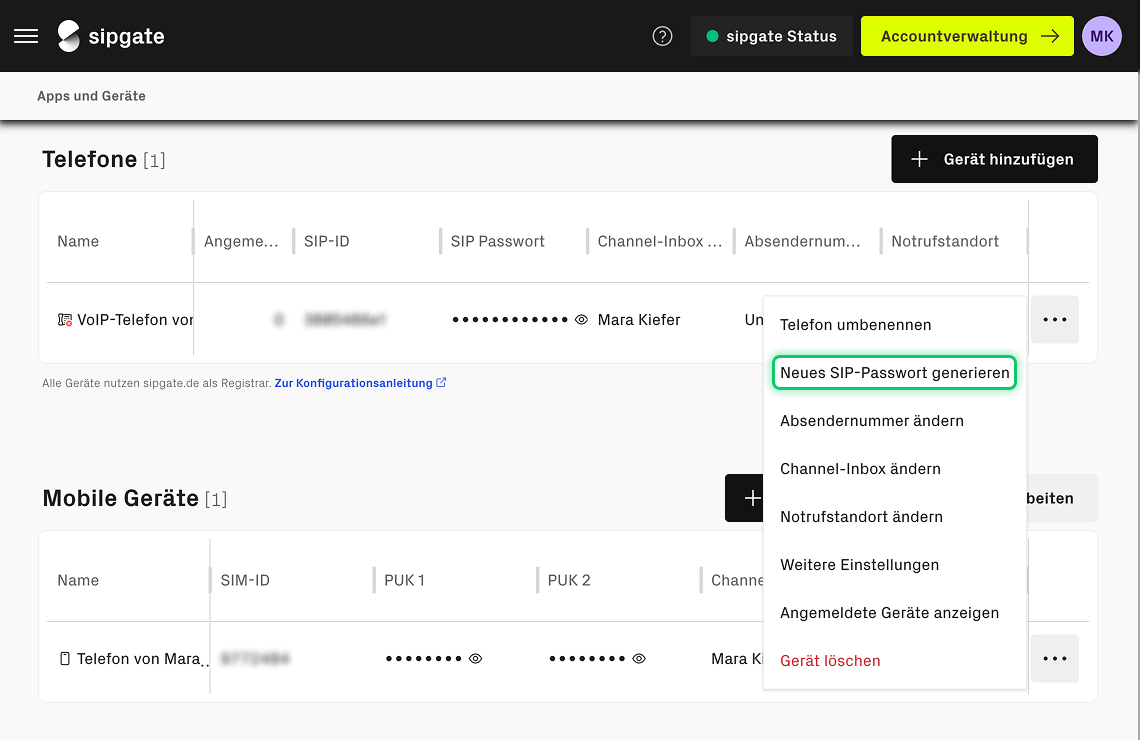Viewport: 1140px width, 740px height.
Task: Select Neues SIP-Passwort generieren
Action: pyautogui.click(x=894, y=373)
